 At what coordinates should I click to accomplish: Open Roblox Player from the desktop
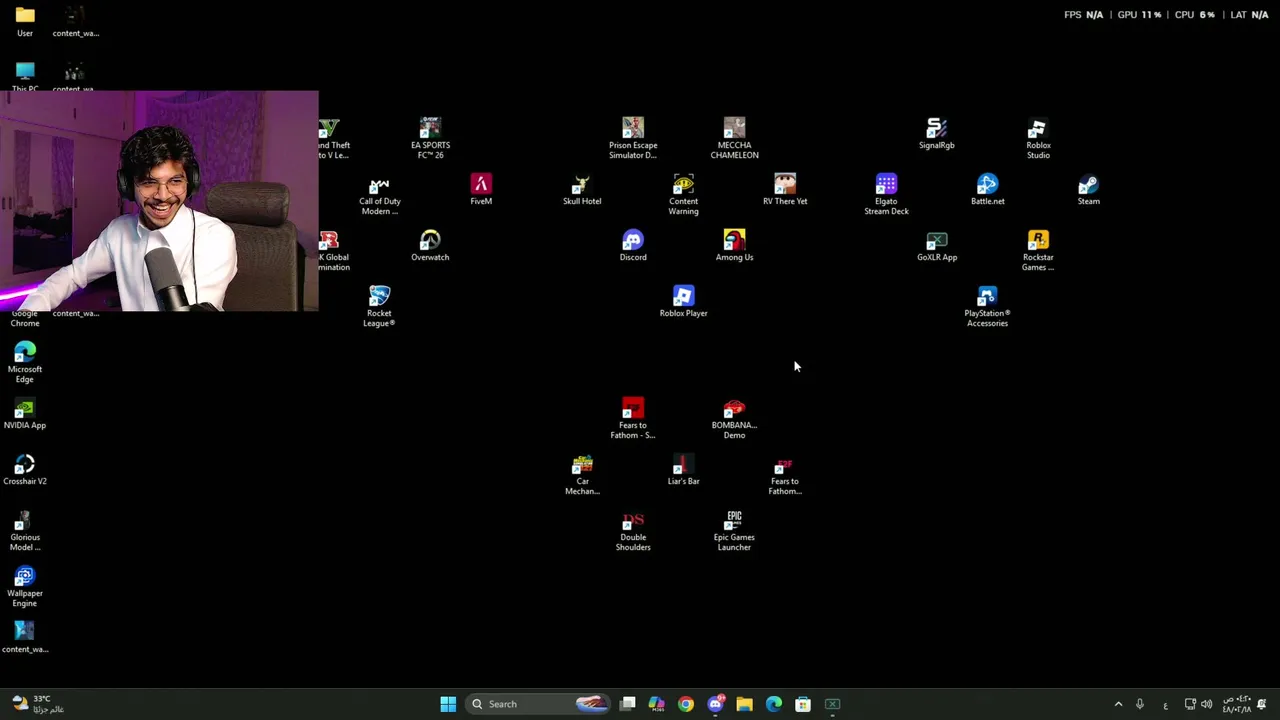(x=683, y=302)
